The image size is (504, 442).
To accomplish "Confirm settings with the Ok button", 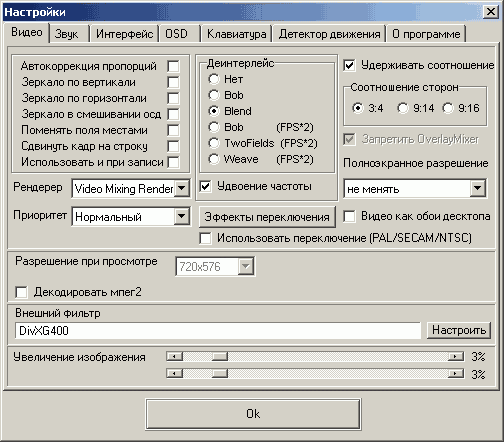I will (253, 414).
